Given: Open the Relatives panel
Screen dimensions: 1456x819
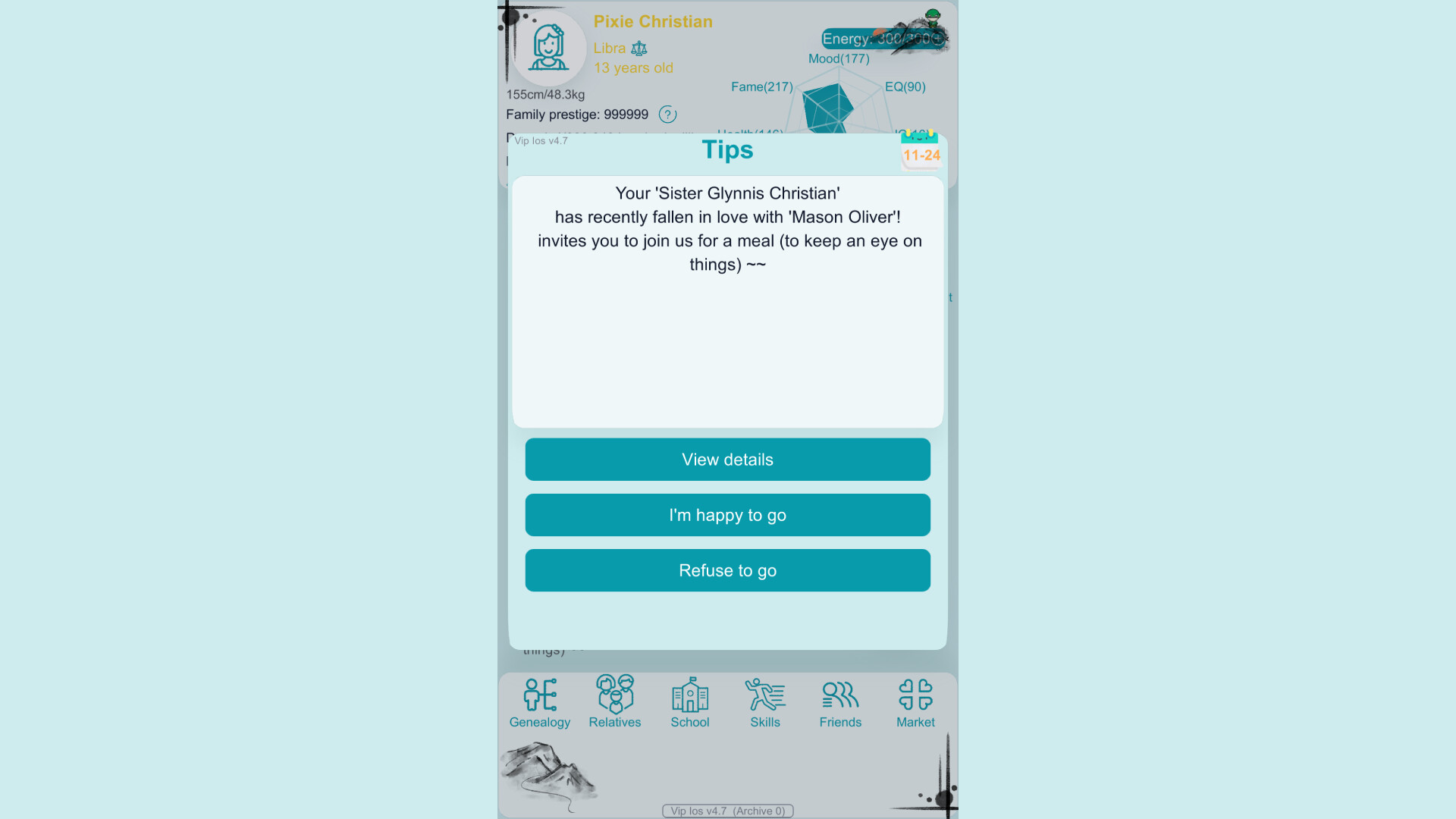Looking at the screenshot, I should 614,700.
